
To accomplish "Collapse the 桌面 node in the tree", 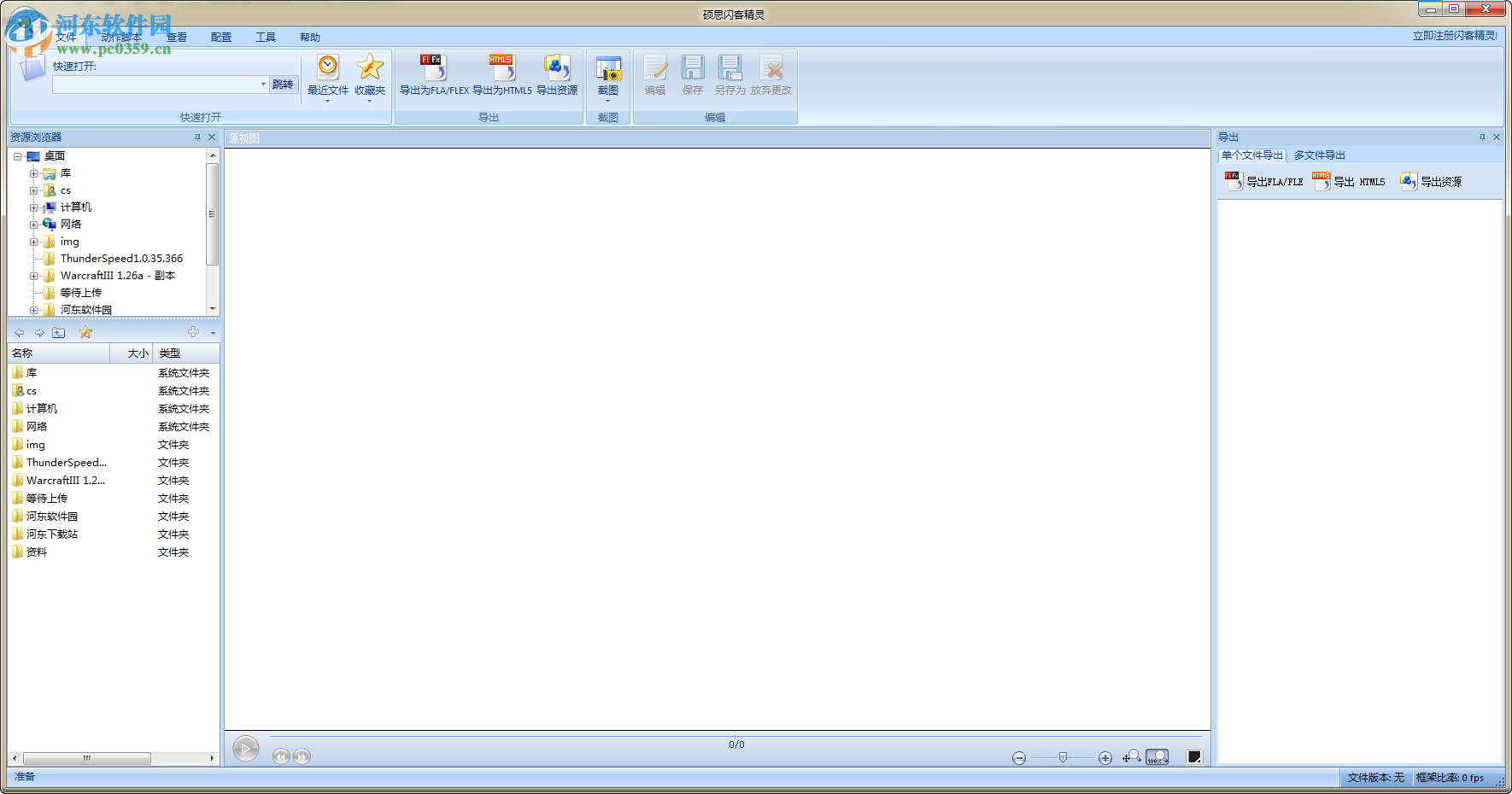I will (x=17, y=156).
